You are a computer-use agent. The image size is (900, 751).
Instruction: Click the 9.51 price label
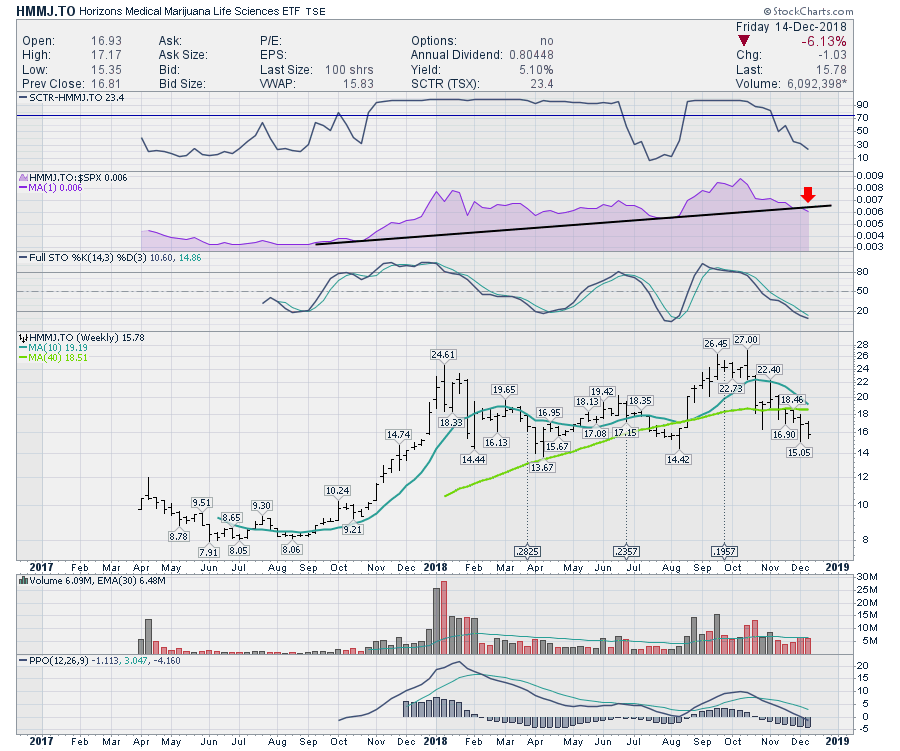[201, 503]
